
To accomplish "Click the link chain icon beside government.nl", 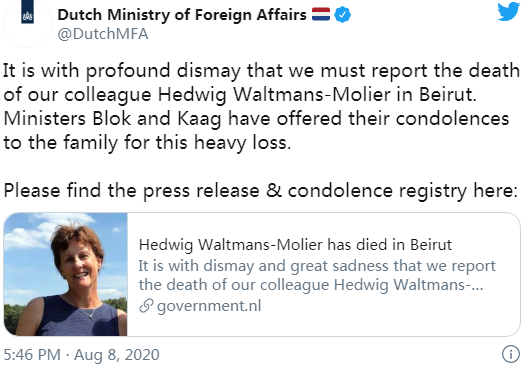I will tap(146, 306).
